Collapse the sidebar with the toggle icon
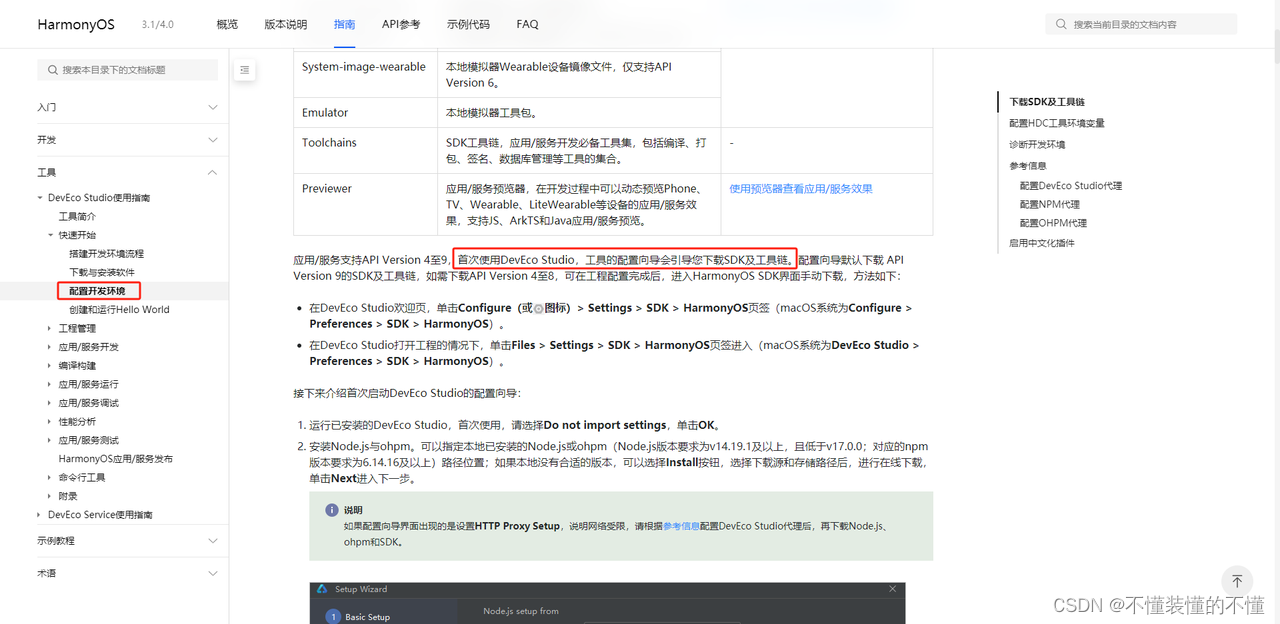The image size is (1280, 624). [x=245, y=70]
